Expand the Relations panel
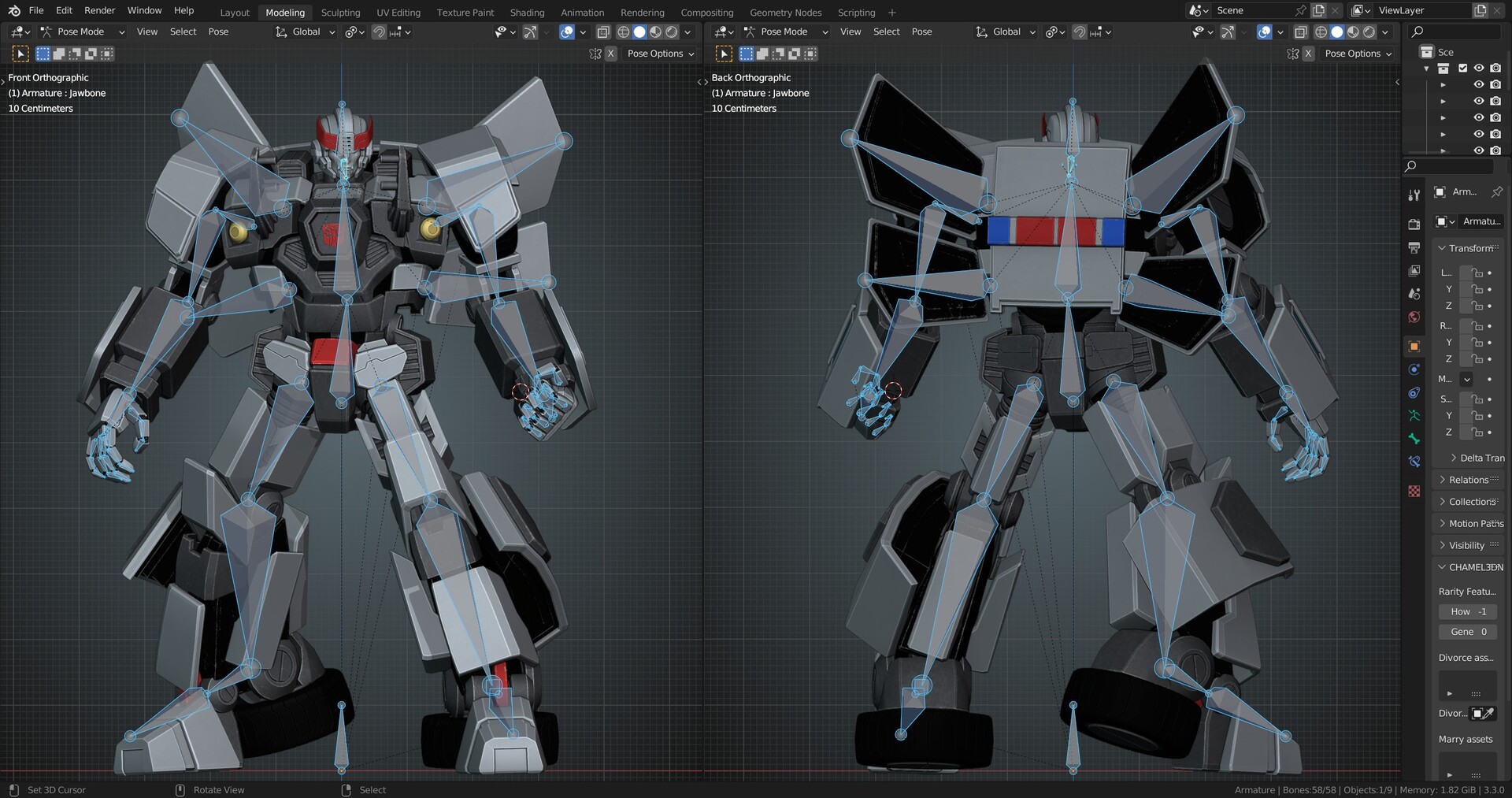The width and height of the screenshot is (1512, 798). pos(1468,480)
